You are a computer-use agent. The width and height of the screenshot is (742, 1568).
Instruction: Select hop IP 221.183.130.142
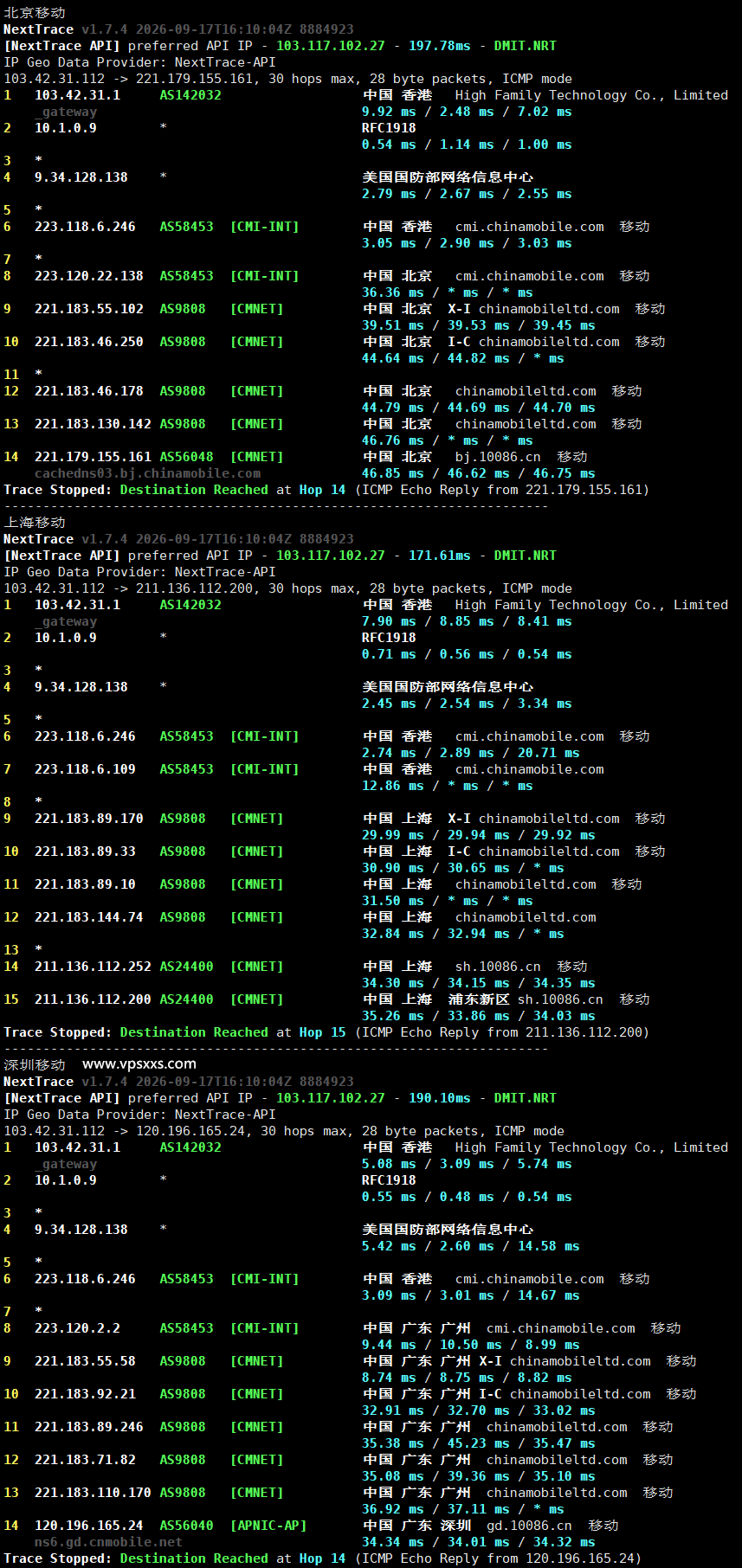pos(93,424)
